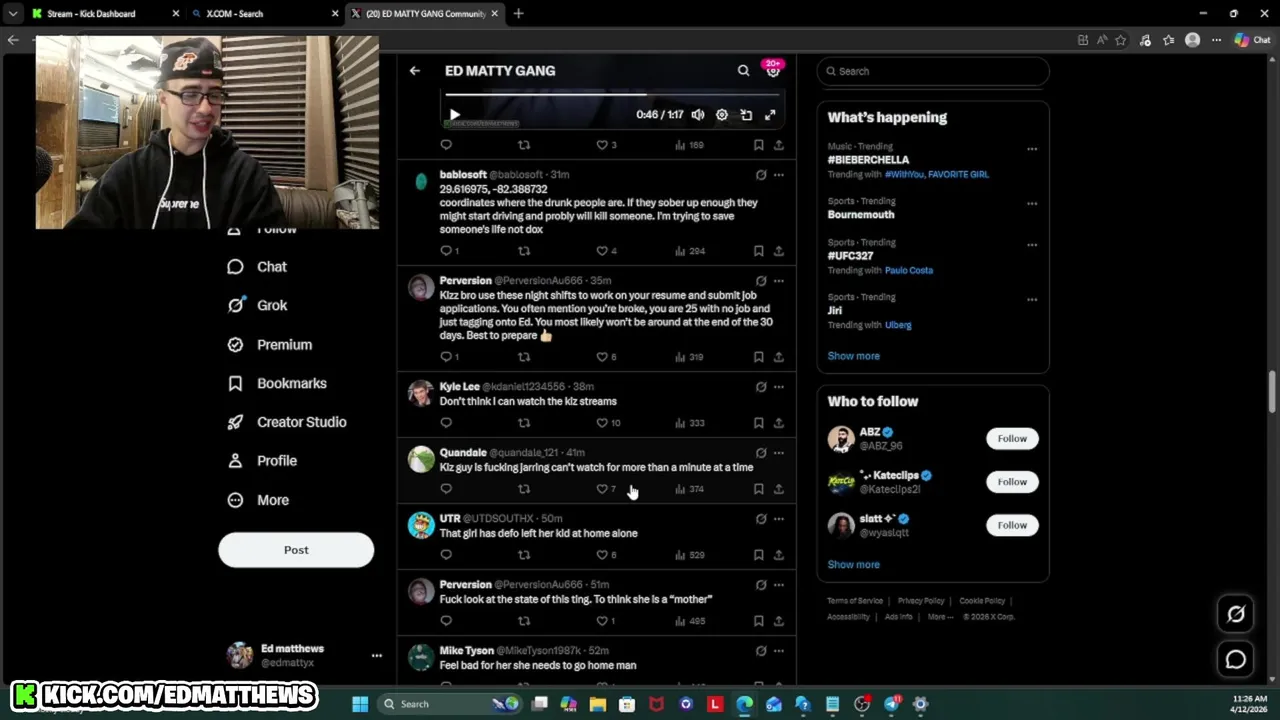
Task: Open File Explorer from the taskbar
Action: pos(597,704)
